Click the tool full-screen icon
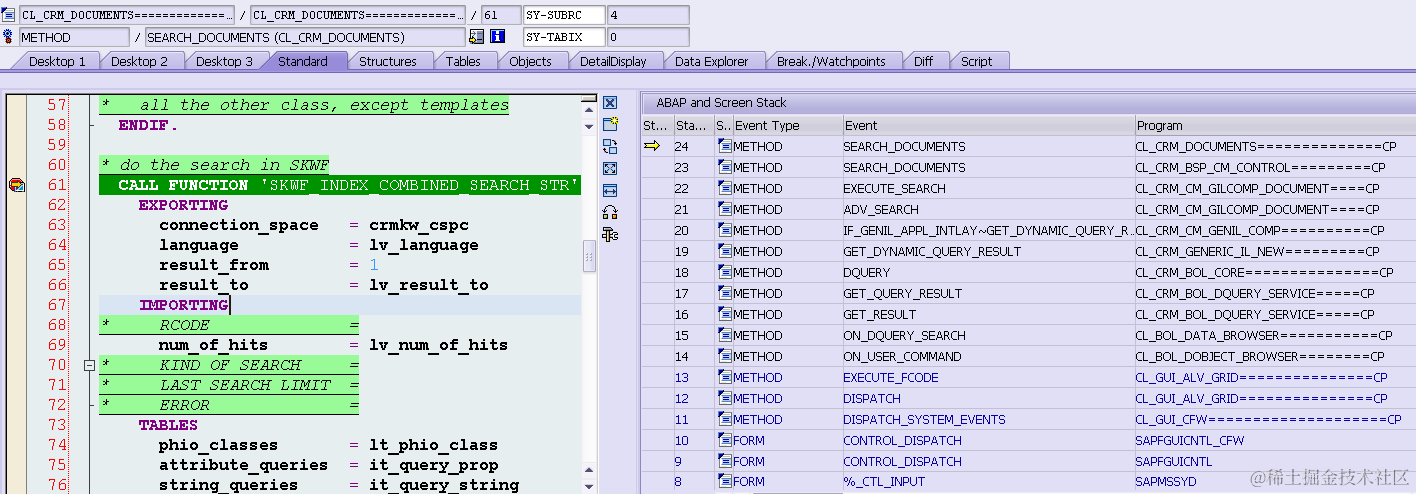The image size is (1416, 494). (x=610, y=168)
